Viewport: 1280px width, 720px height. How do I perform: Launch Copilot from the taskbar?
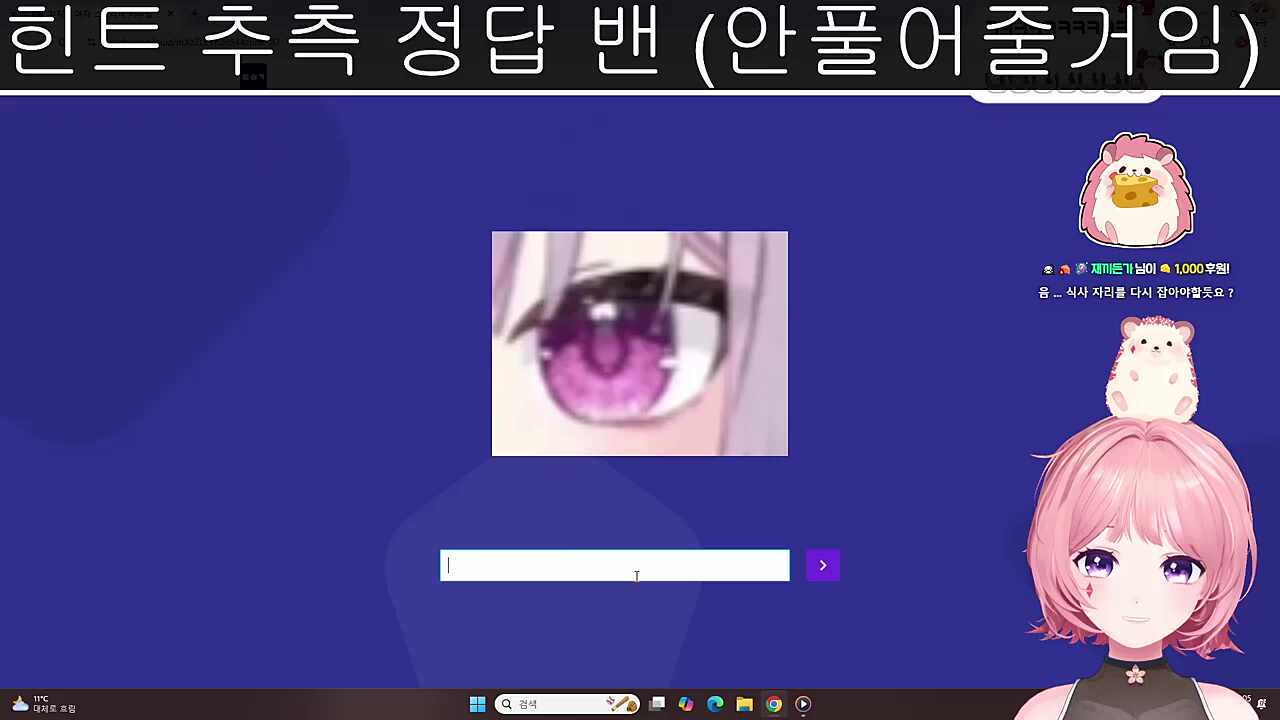click(x=686, y=704)
